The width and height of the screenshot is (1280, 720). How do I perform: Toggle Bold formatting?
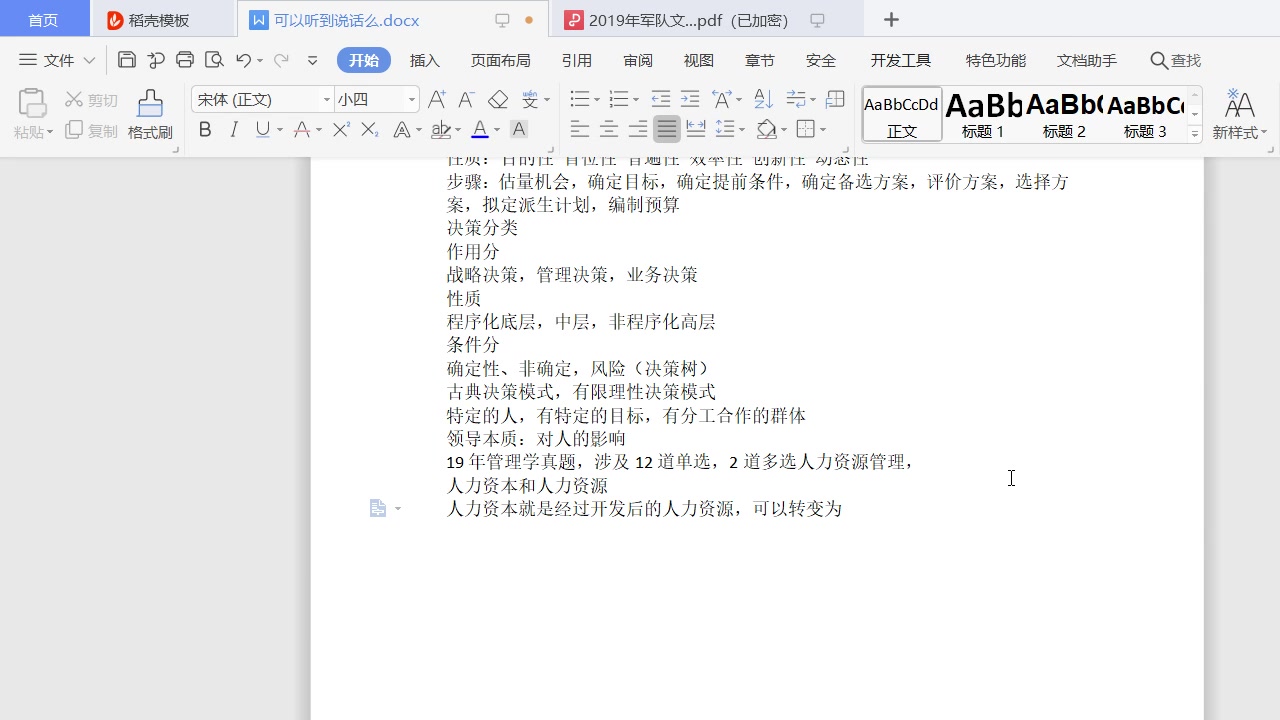click(x=205, y=129)
